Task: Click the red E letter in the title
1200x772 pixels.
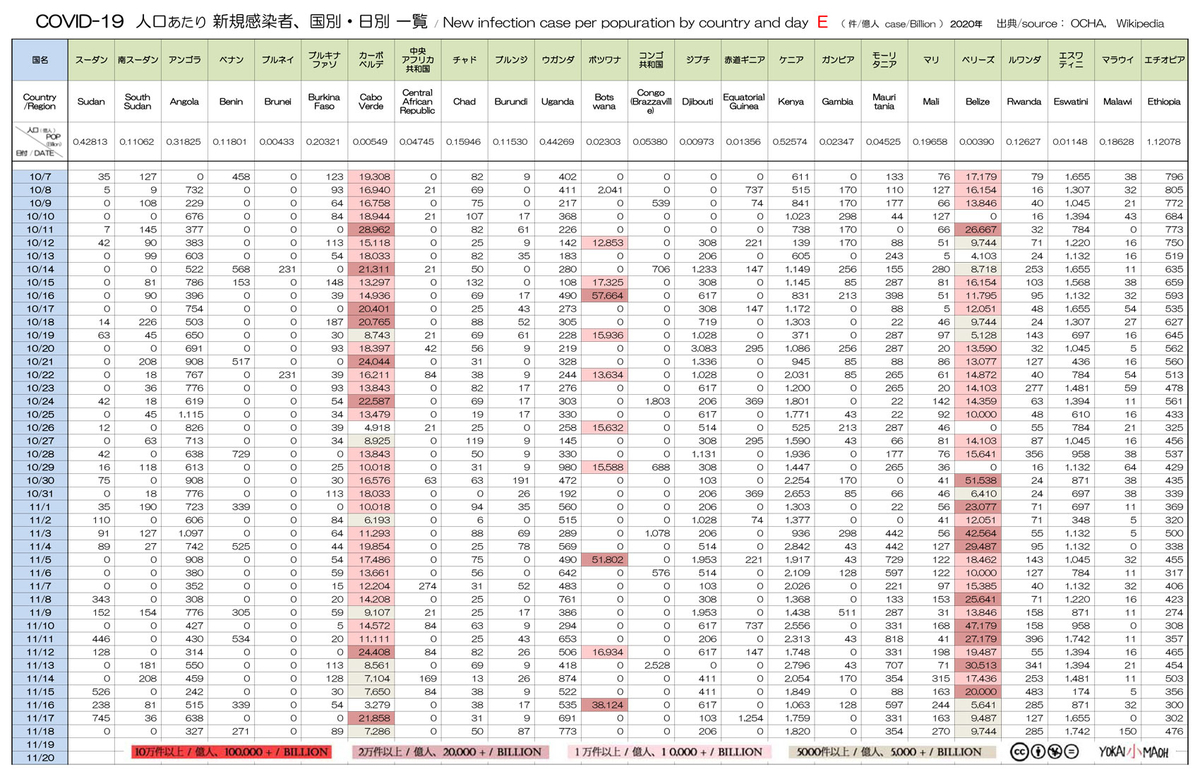Action: (x=822, y=21)
